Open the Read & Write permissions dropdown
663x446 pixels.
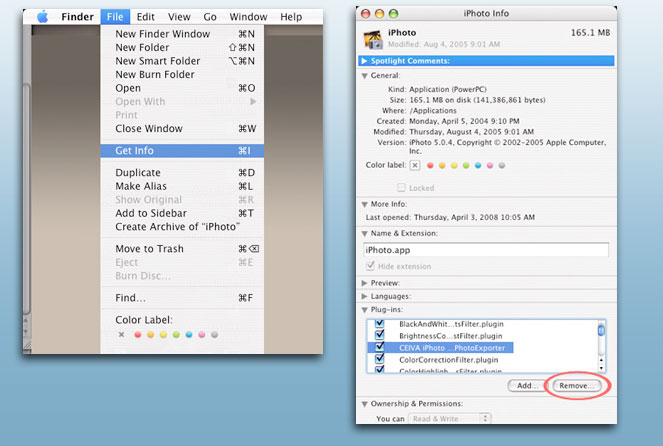449,419
